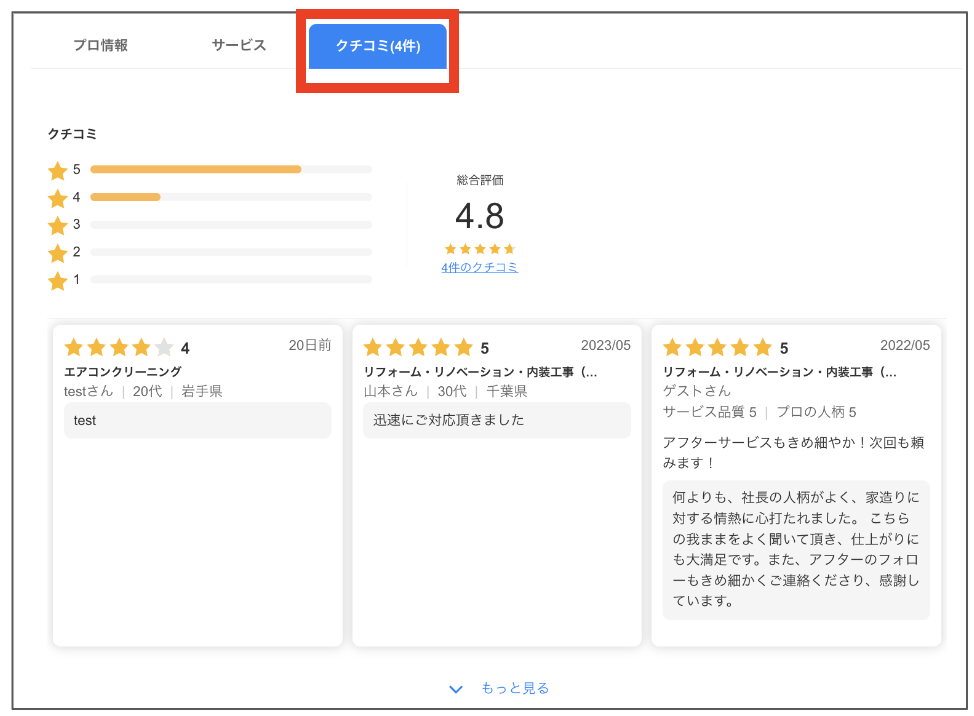The image size is (974, 716).
Task: Open 山本さん's review card from 2023/05
Action: pos(497,486)
